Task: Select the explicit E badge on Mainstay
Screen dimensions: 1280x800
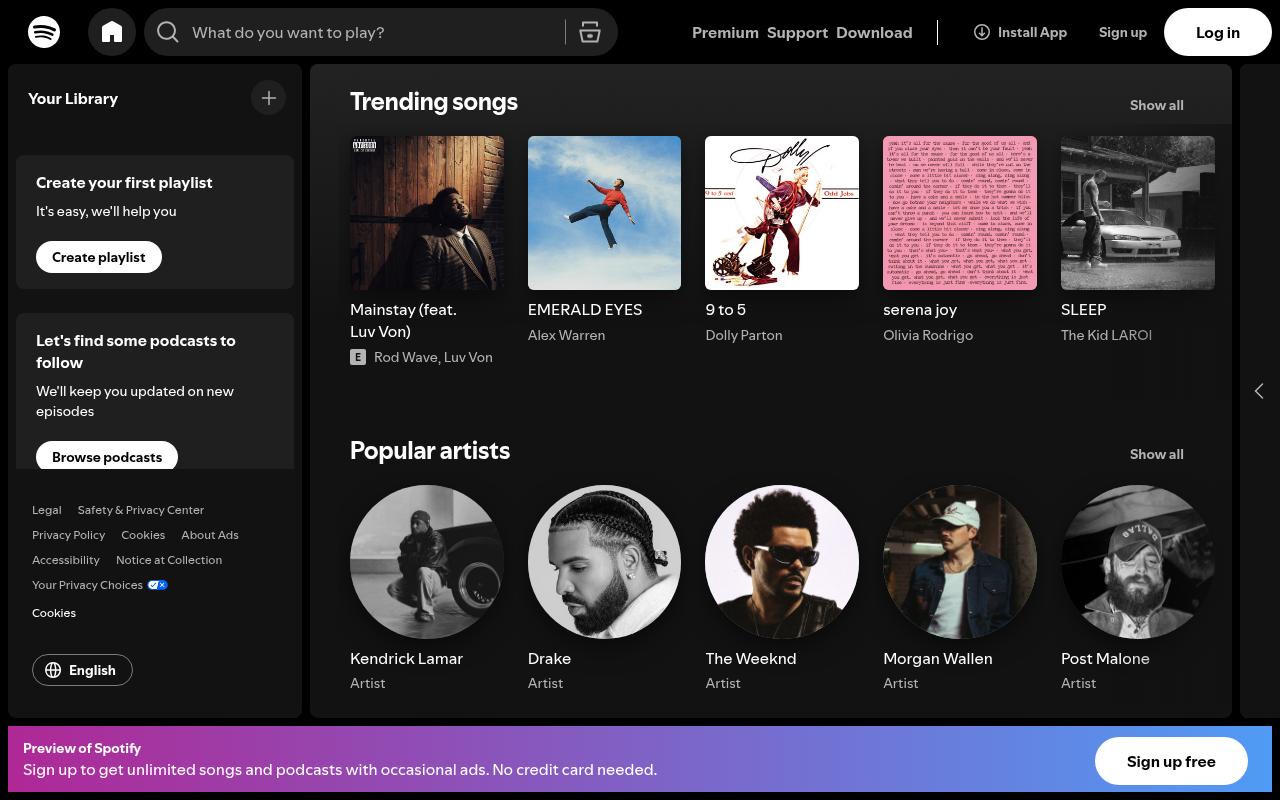Action: point(358,357)
